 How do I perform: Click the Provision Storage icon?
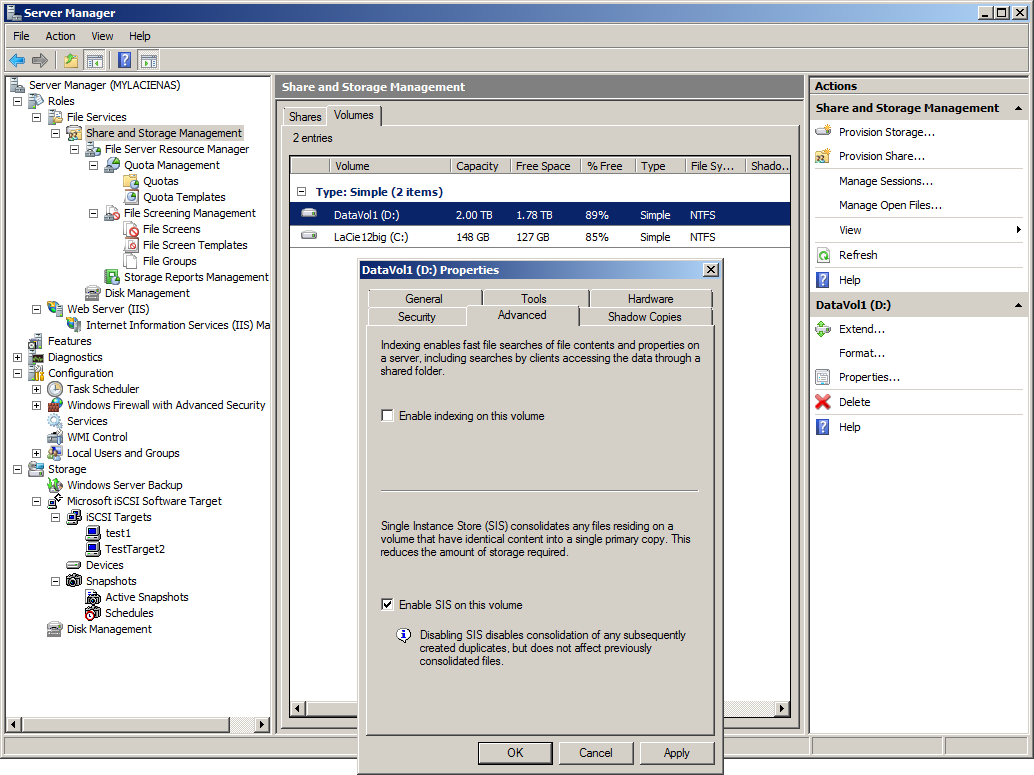(x=823, y=131)
